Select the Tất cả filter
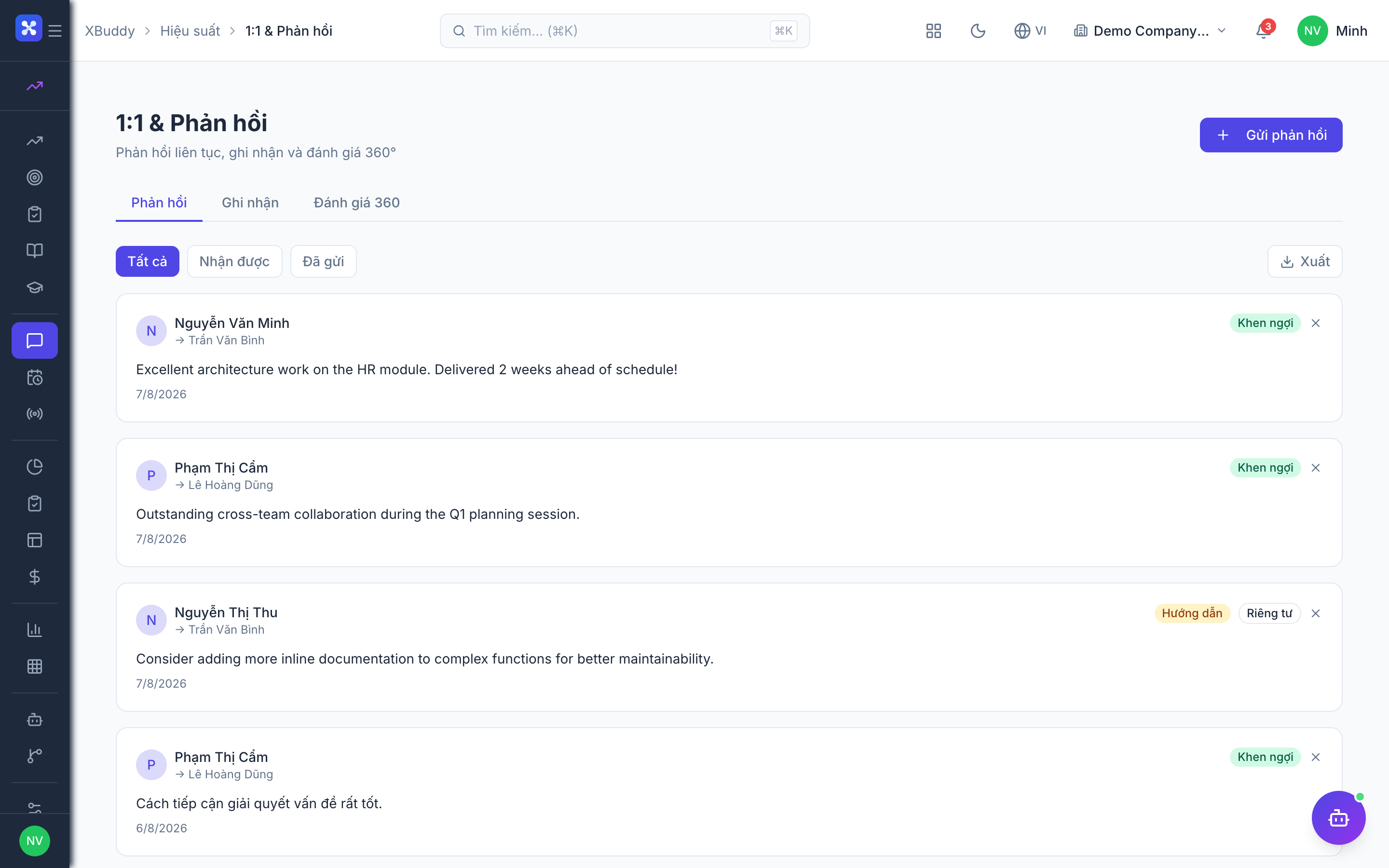This screenshot has height=868, width=1389. pos(148,261)
